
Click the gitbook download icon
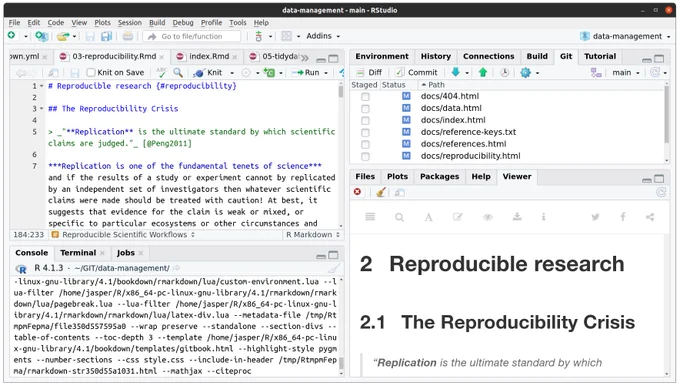click(517, 216)
